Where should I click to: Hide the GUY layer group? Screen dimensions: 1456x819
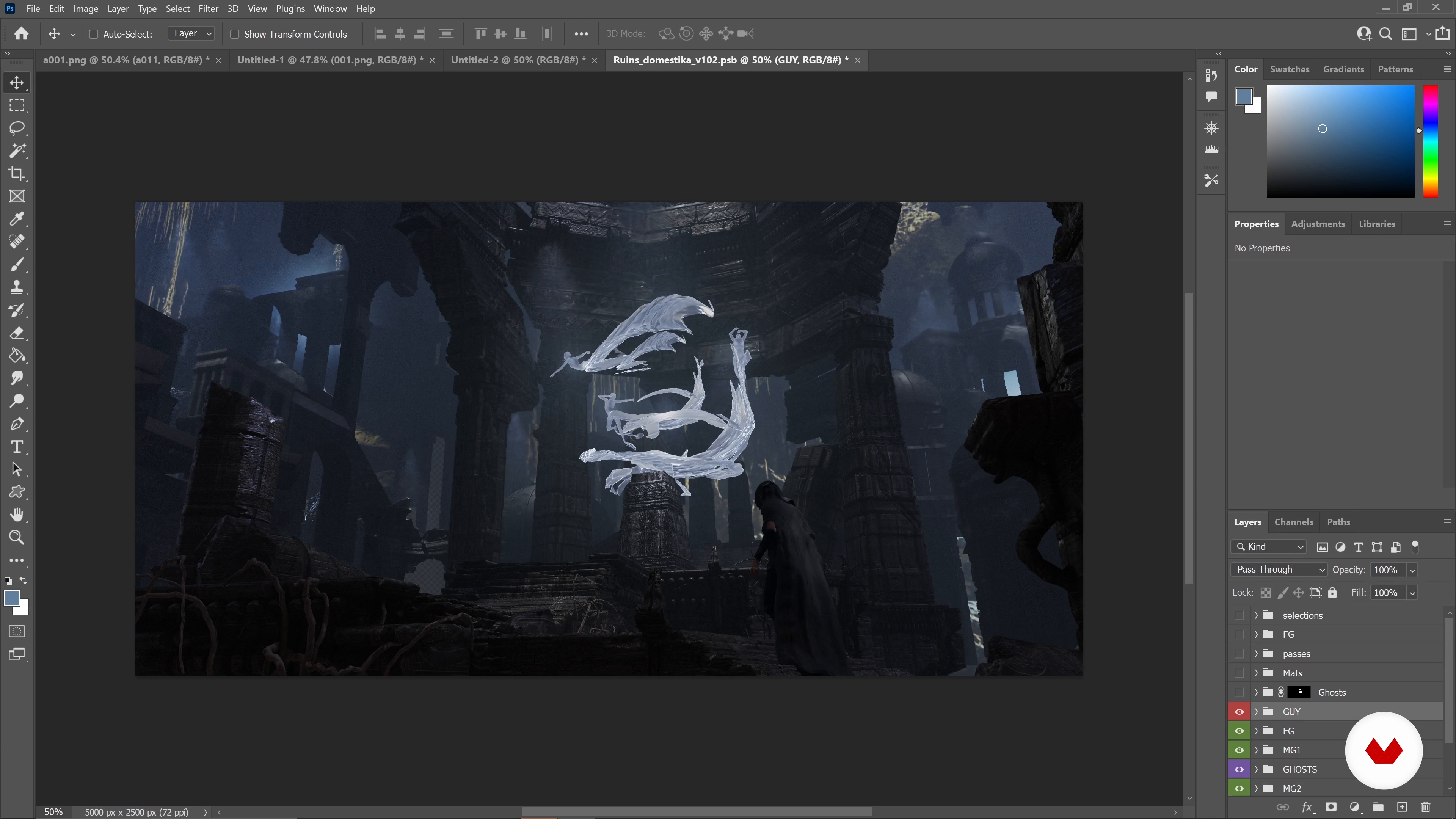click(x=1239, y=712)
